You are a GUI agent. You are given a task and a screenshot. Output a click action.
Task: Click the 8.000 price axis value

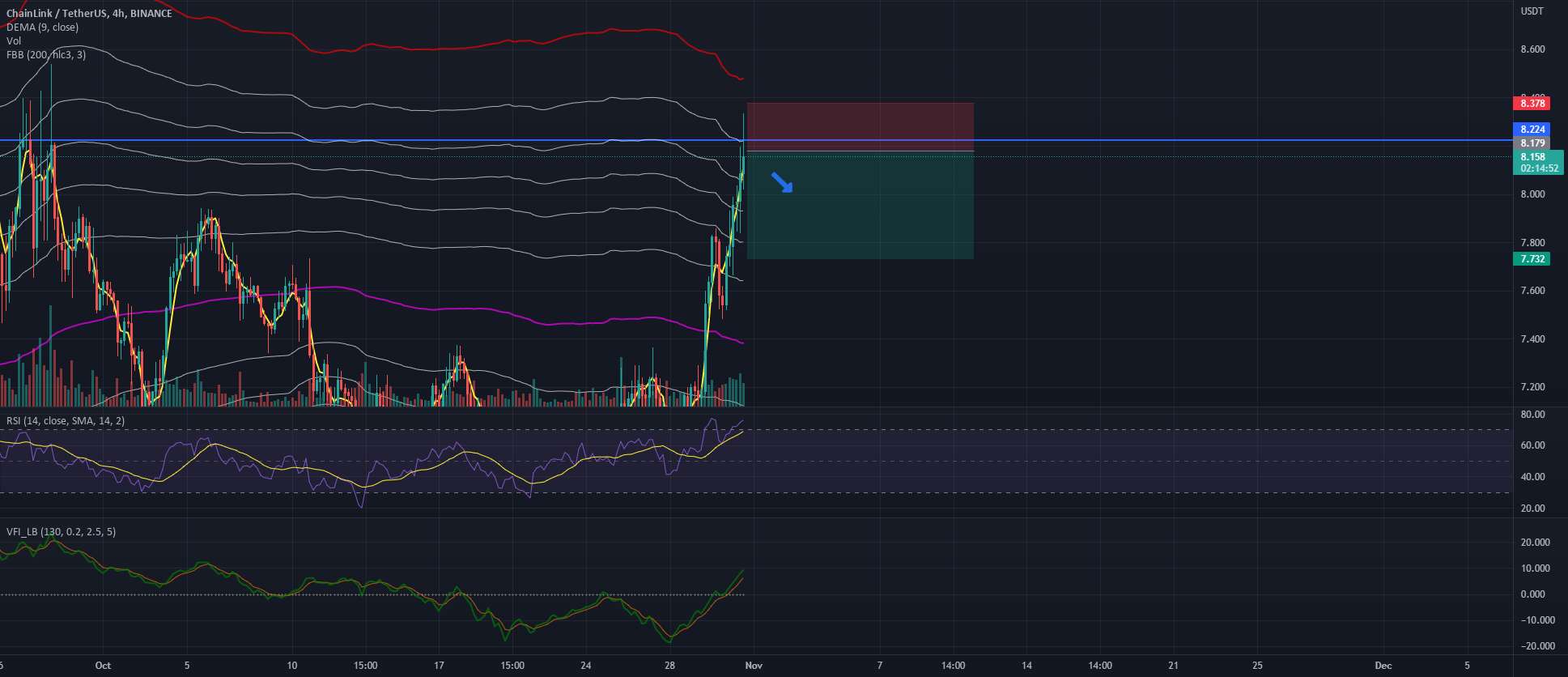[x=1533, y=194]
